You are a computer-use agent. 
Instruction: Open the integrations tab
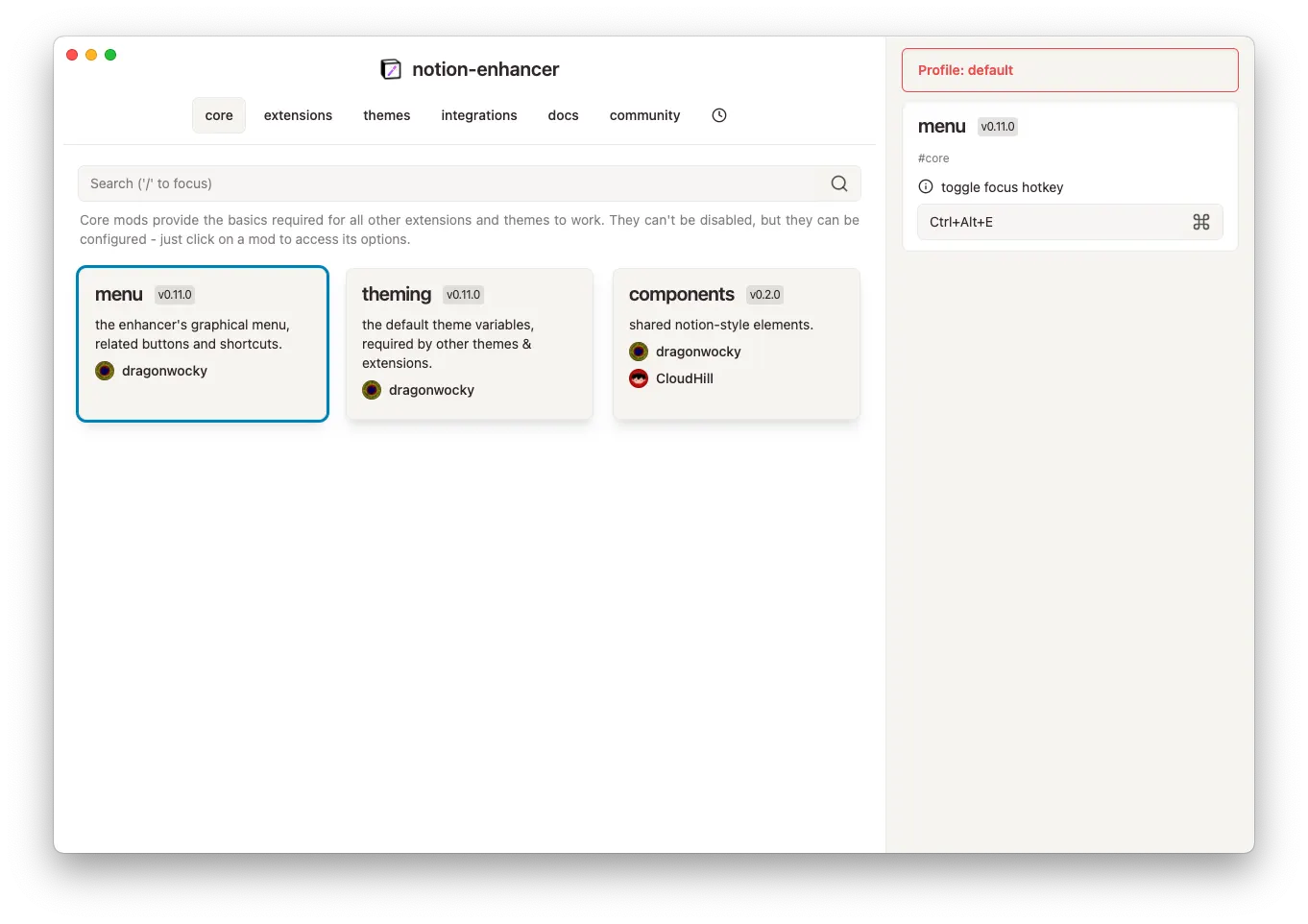[x=479, y=115]
